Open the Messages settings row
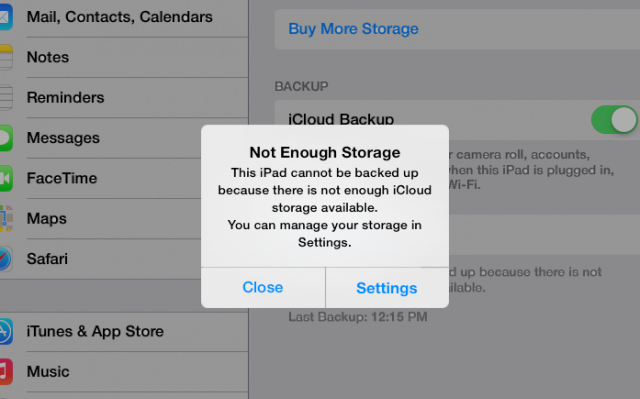The width and height of the screenshot is (640, 399). coord(100,138)
